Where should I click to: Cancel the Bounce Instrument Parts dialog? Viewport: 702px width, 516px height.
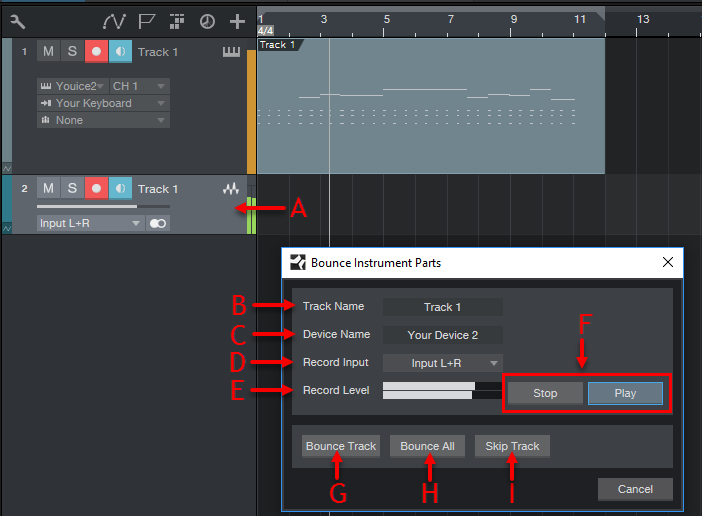pyautogui.click(x=635, y=489)
